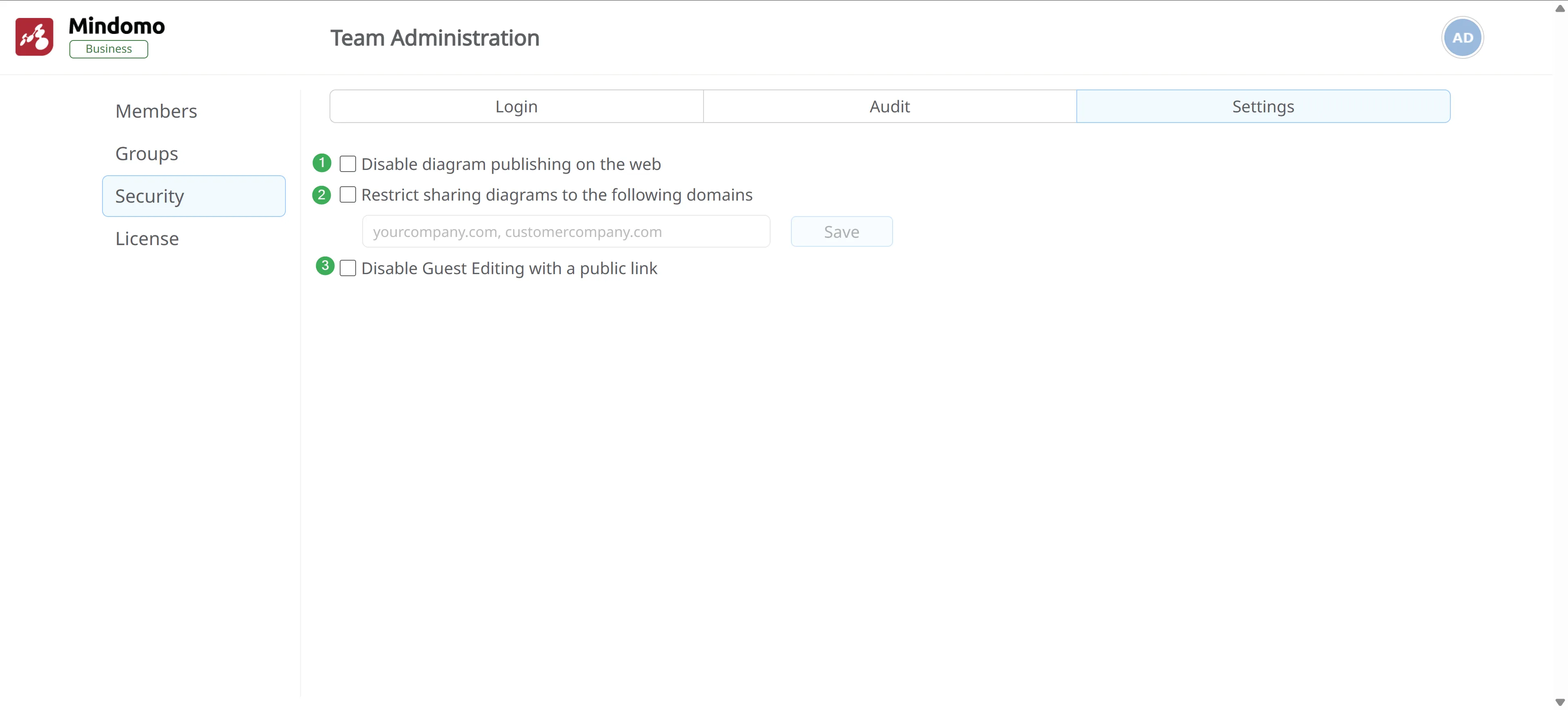
Task: Enable Disable diagram publishing on the web
Action: point(347,164)
